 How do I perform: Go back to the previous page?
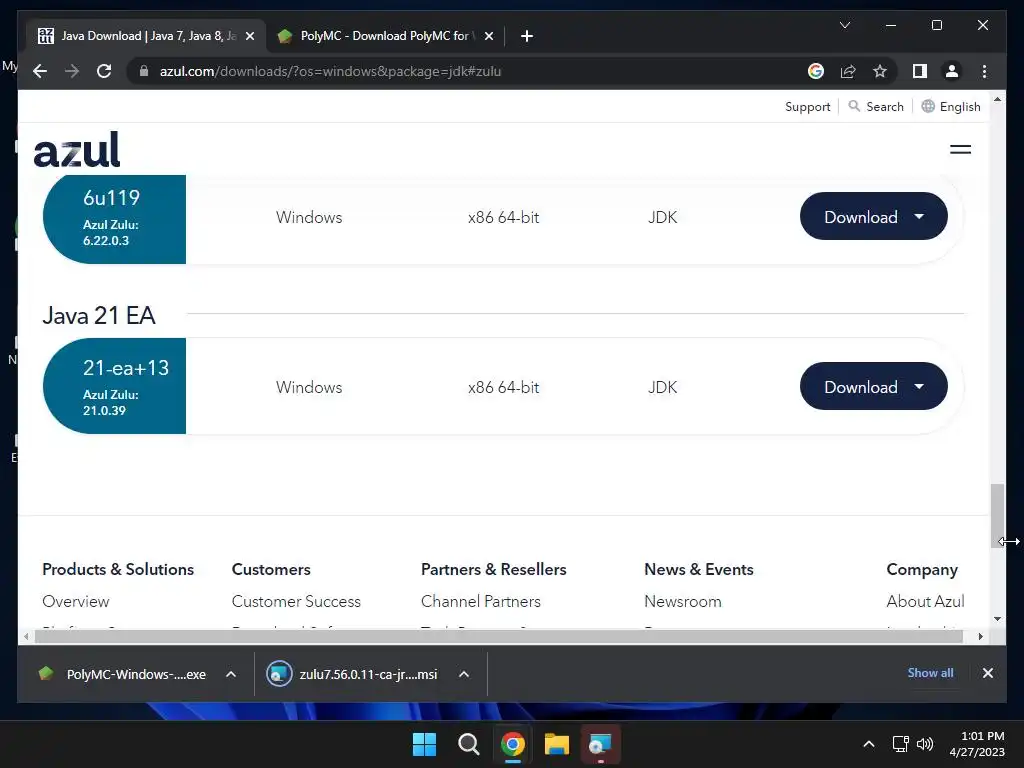click(x=40, y=71)
